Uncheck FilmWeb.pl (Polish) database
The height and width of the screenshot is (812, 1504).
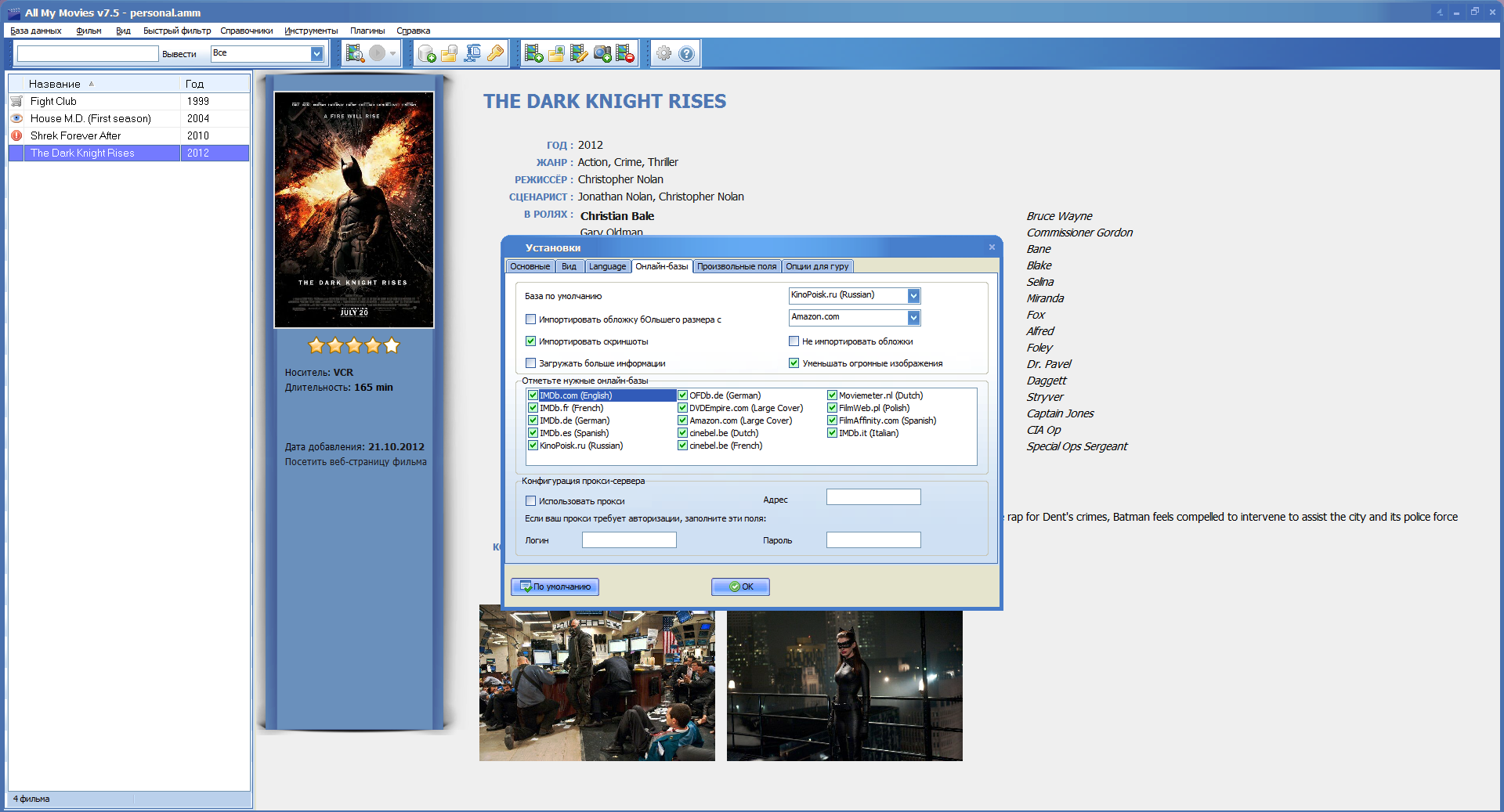pos(832,408)
